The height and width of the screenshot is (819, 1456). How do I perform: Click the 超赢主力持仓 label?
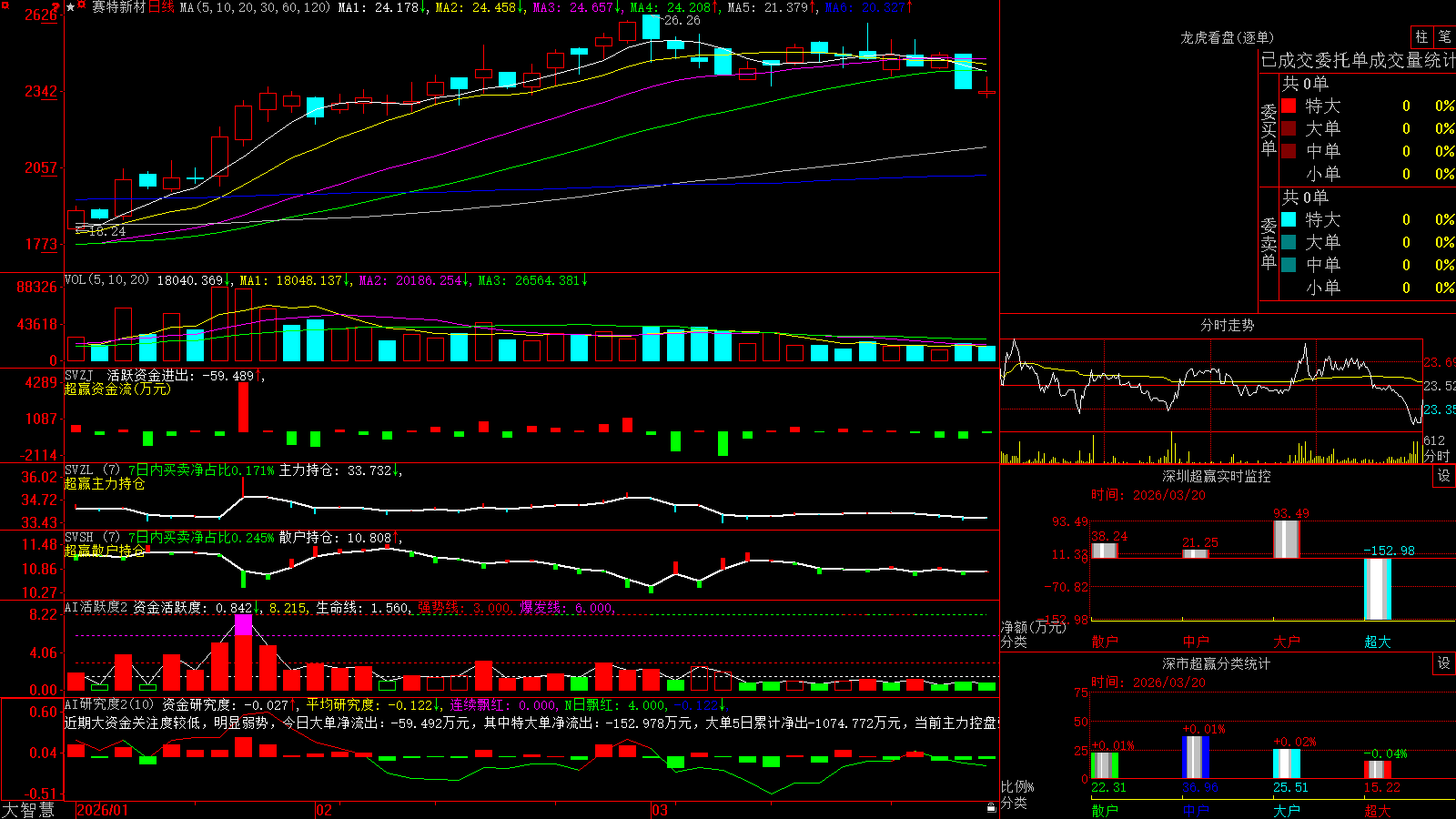tap(105, 484)
